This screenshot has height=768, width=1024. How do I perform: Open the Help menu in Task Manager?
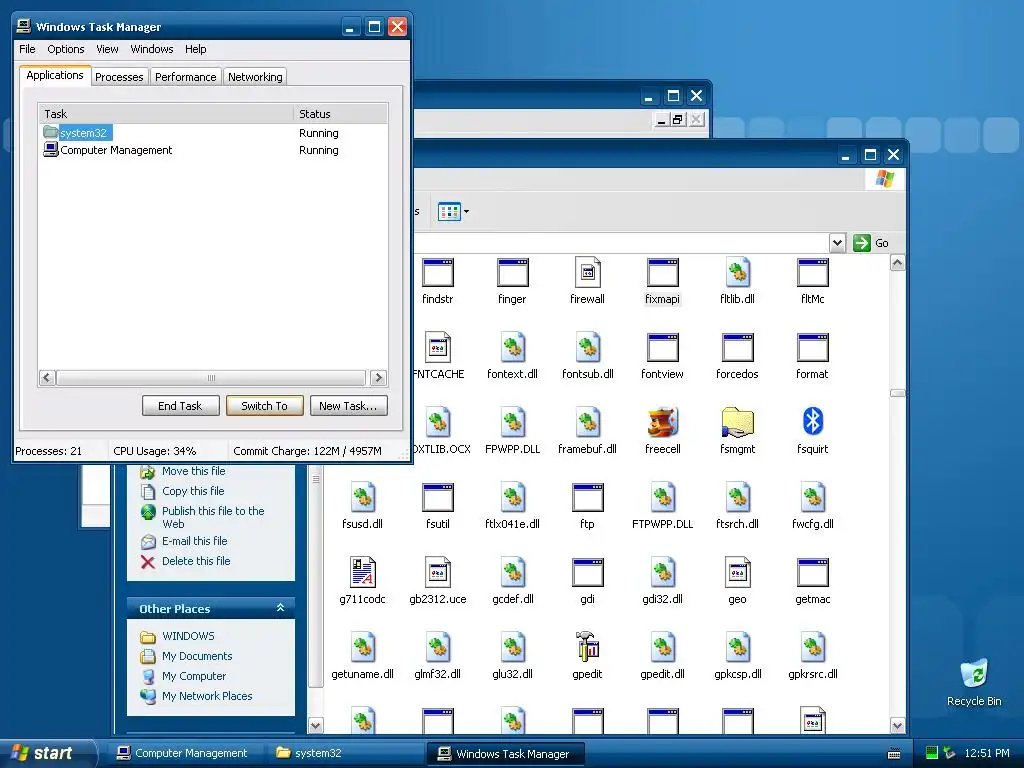coord(195,49)
